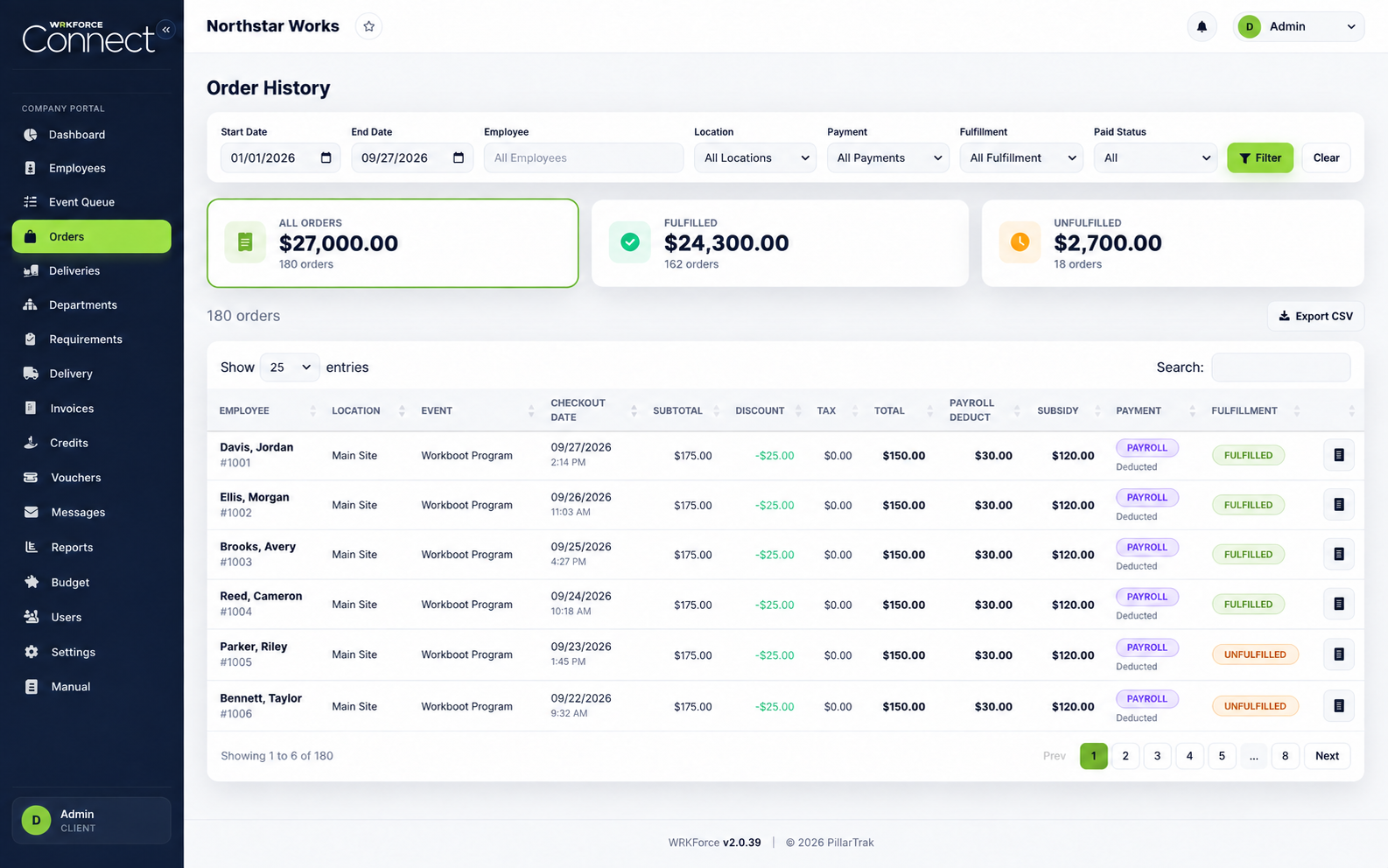
Task: Click the Manual book icon
Action: (31, 687)
